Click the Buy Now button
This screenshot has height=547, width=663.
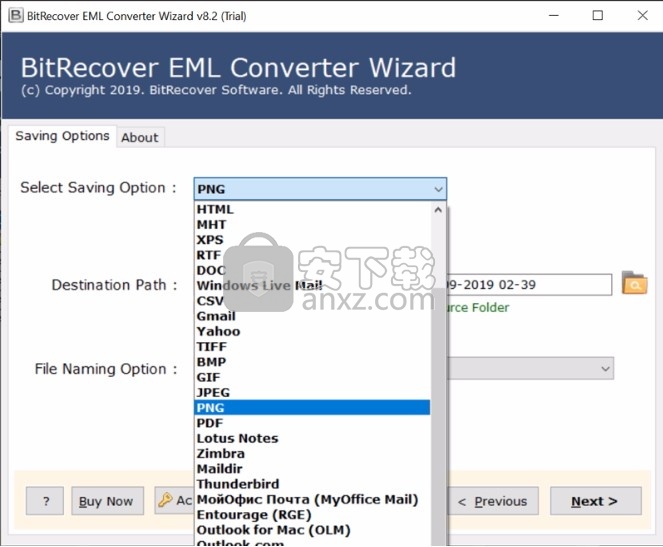point(107,501)
